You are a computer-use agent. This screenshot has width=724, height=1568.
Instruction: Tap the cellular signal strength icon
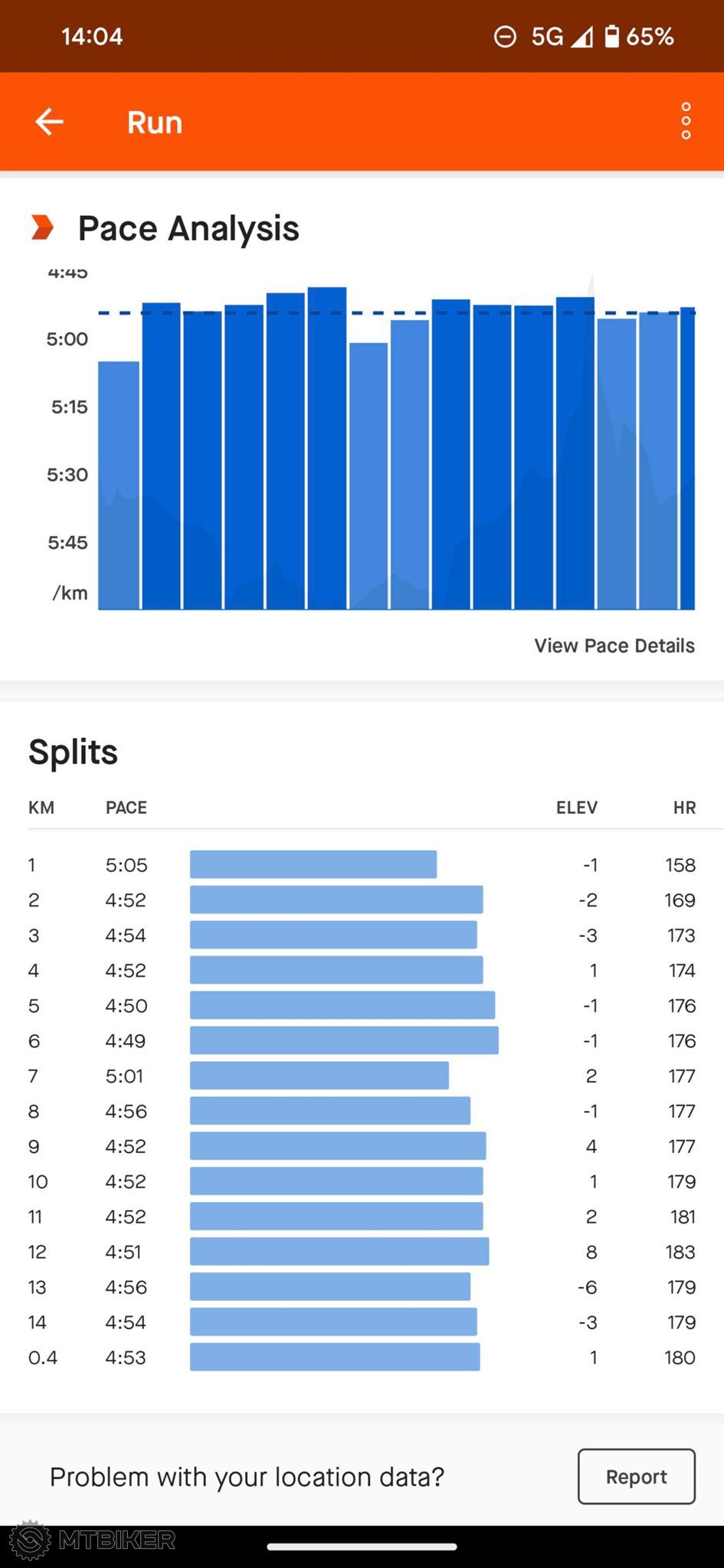coord(582,36)
